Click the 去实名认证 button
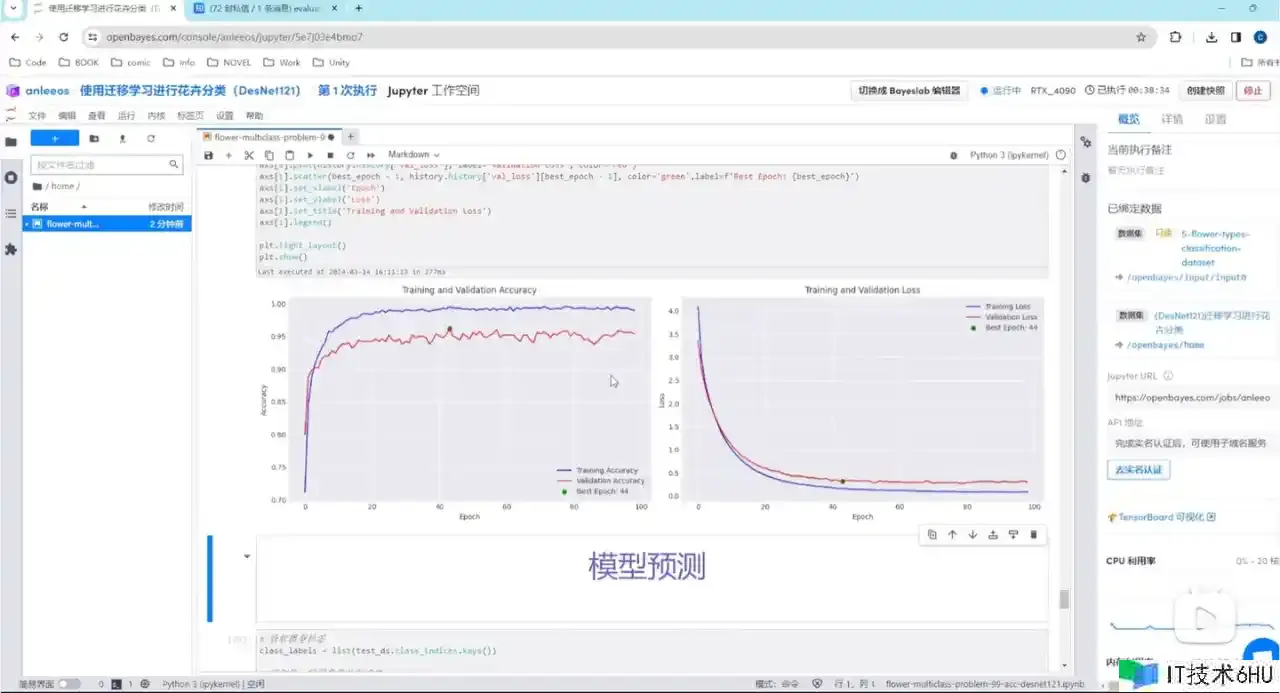The width and height of the screenshot is (1280, 693). tap(1138, 469)
